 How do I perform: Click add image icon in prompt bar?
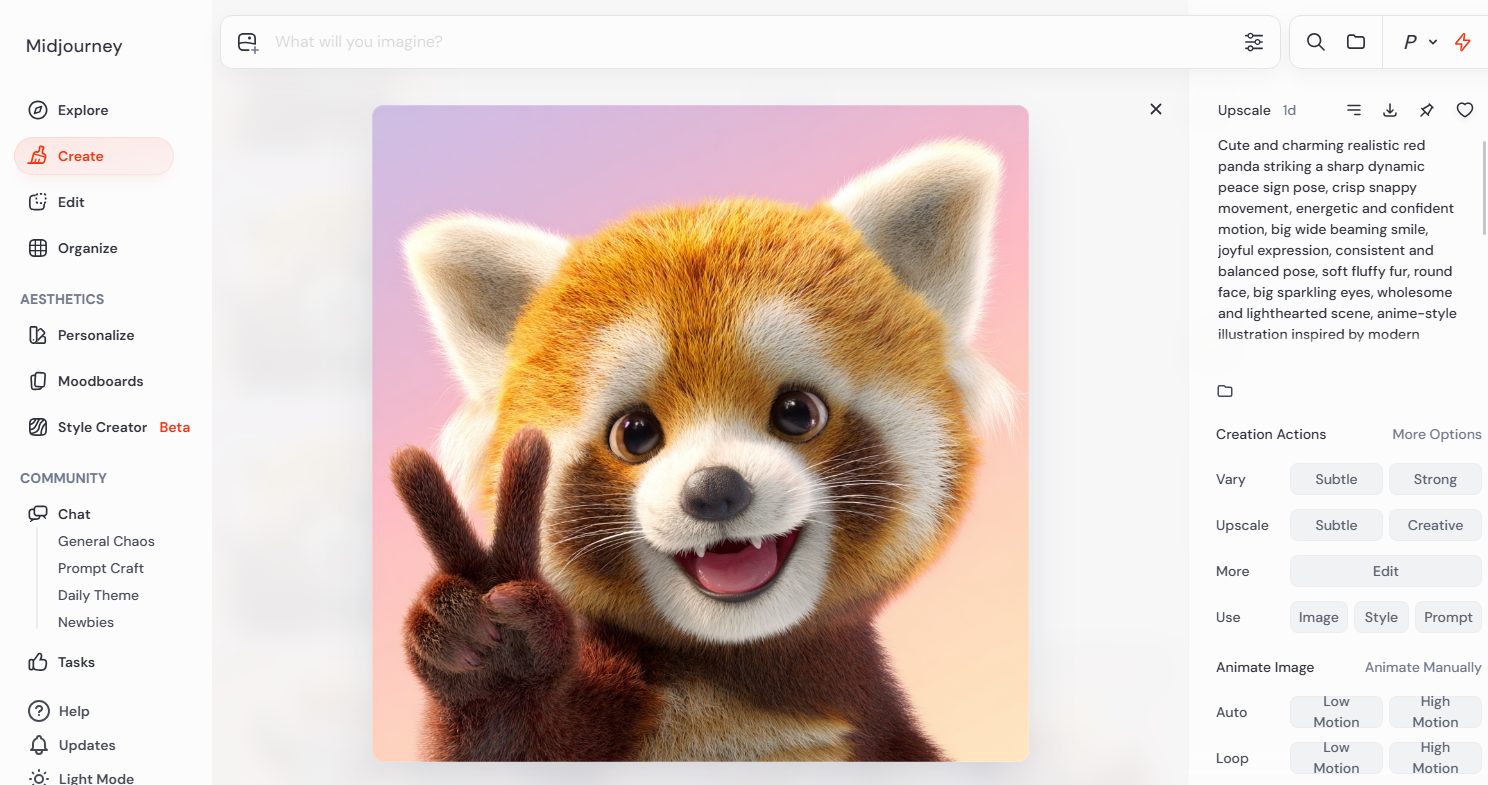pos(248,42)
